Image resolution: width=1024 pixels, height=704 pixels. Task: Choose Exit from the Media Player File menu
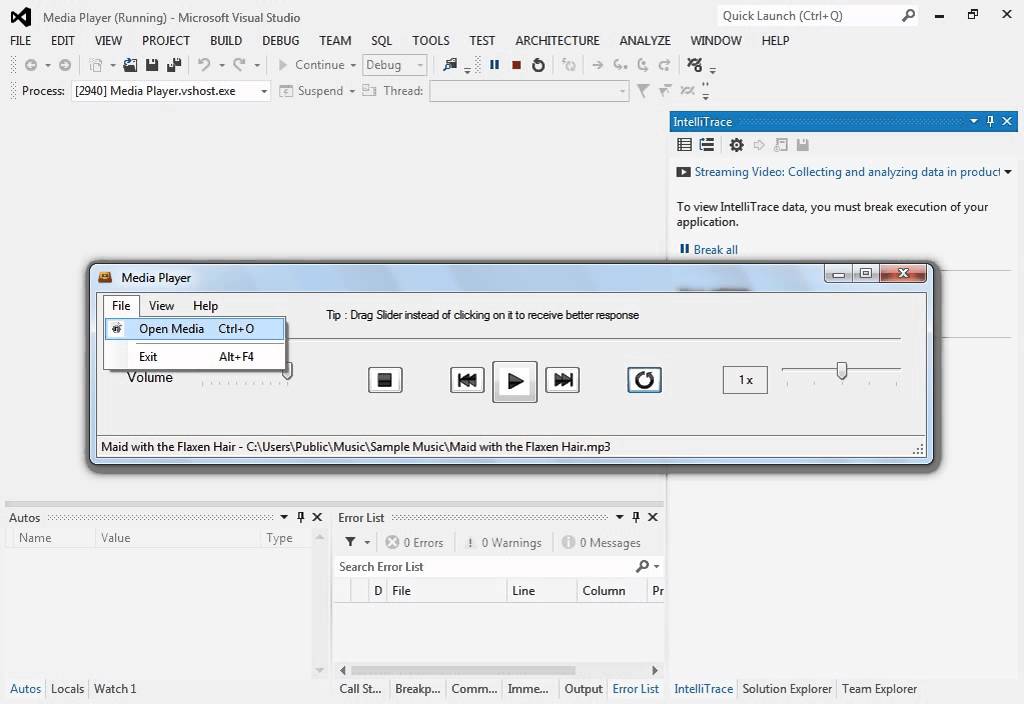coord(195,357)
